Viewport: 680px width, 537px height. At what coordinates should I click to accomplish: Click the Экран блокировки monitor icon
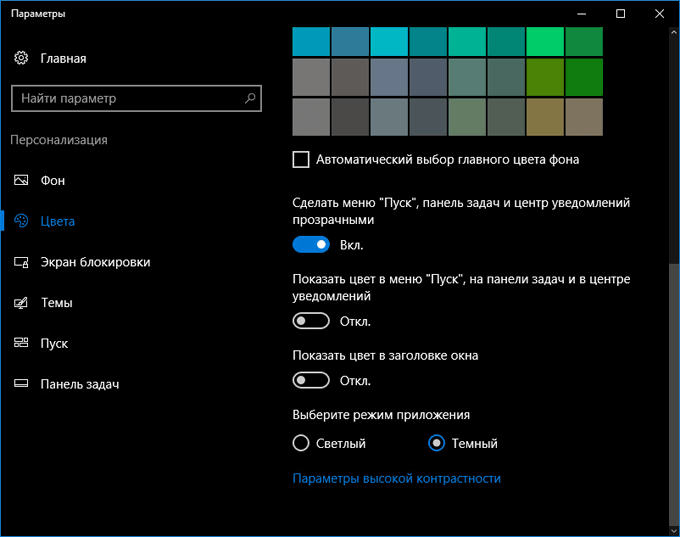(x=22, y=262)
